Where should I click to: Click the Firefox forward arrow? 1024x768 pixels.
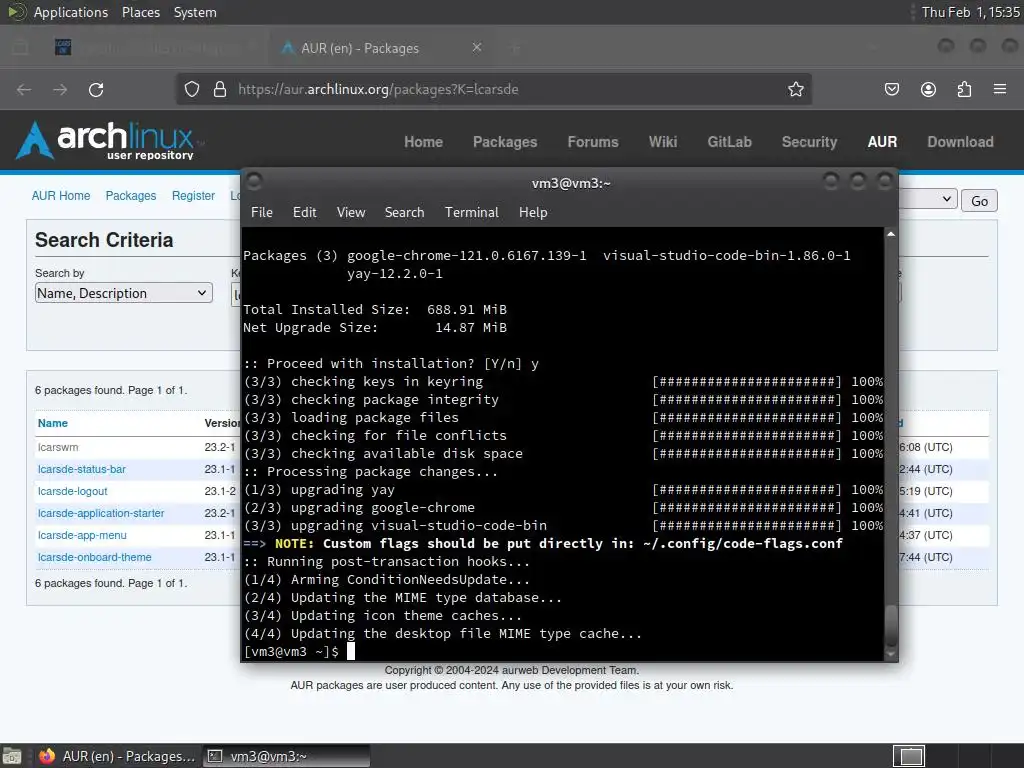coord(60,89)
